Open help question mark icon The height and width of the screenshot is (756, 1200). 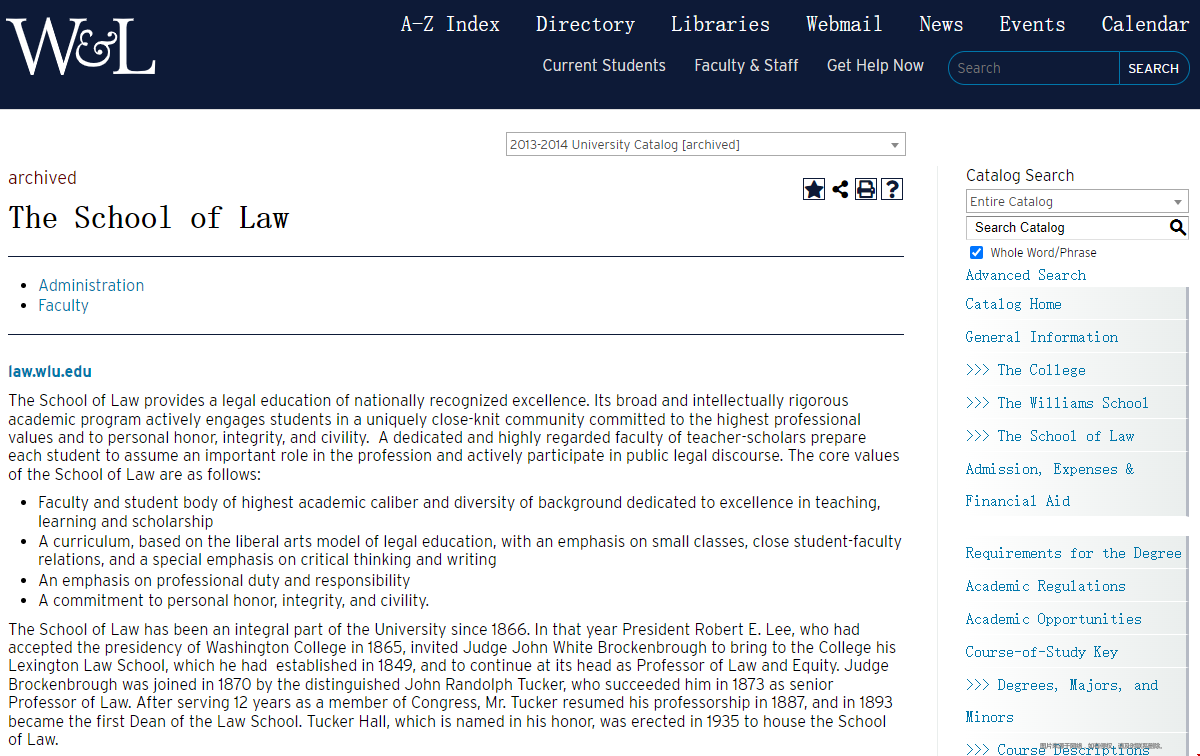tap(892, 189)
